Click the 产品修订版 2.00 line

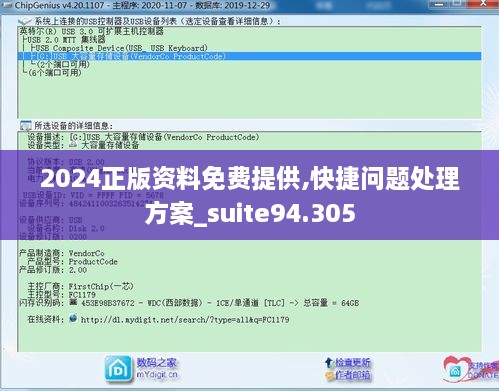[x=53, y=270]
